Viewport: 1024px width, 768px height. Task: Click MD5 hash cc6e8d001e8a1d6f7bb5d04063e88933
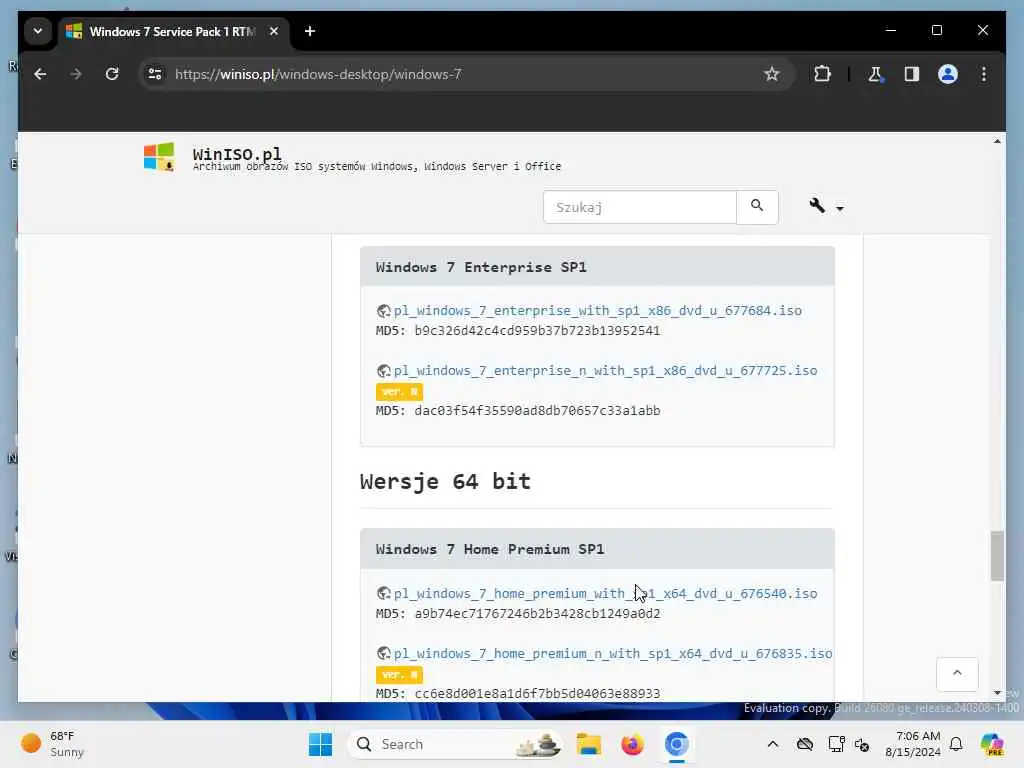537,694
